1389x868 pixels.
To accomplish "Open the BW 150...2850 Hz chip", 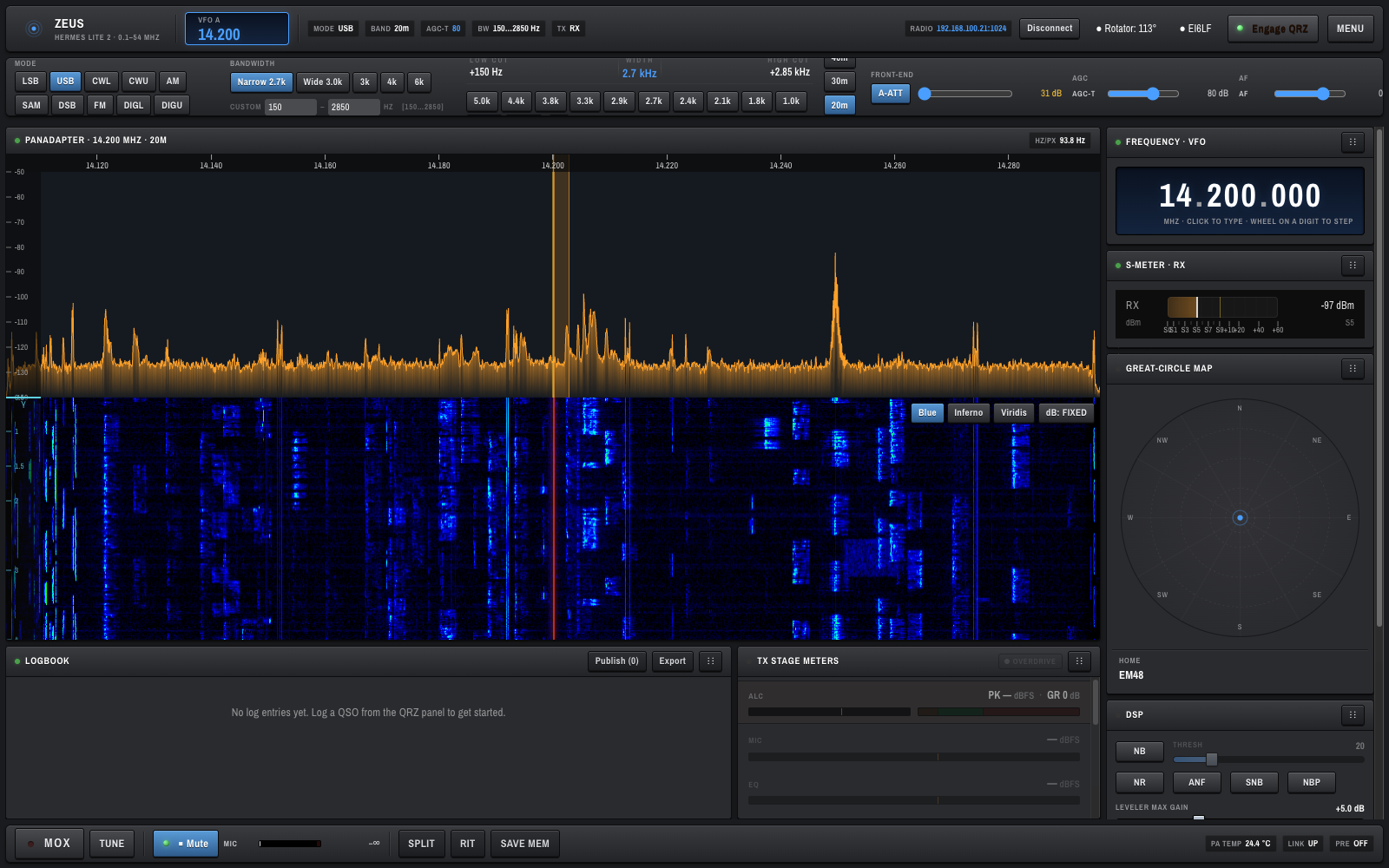I will pos(509,29).
